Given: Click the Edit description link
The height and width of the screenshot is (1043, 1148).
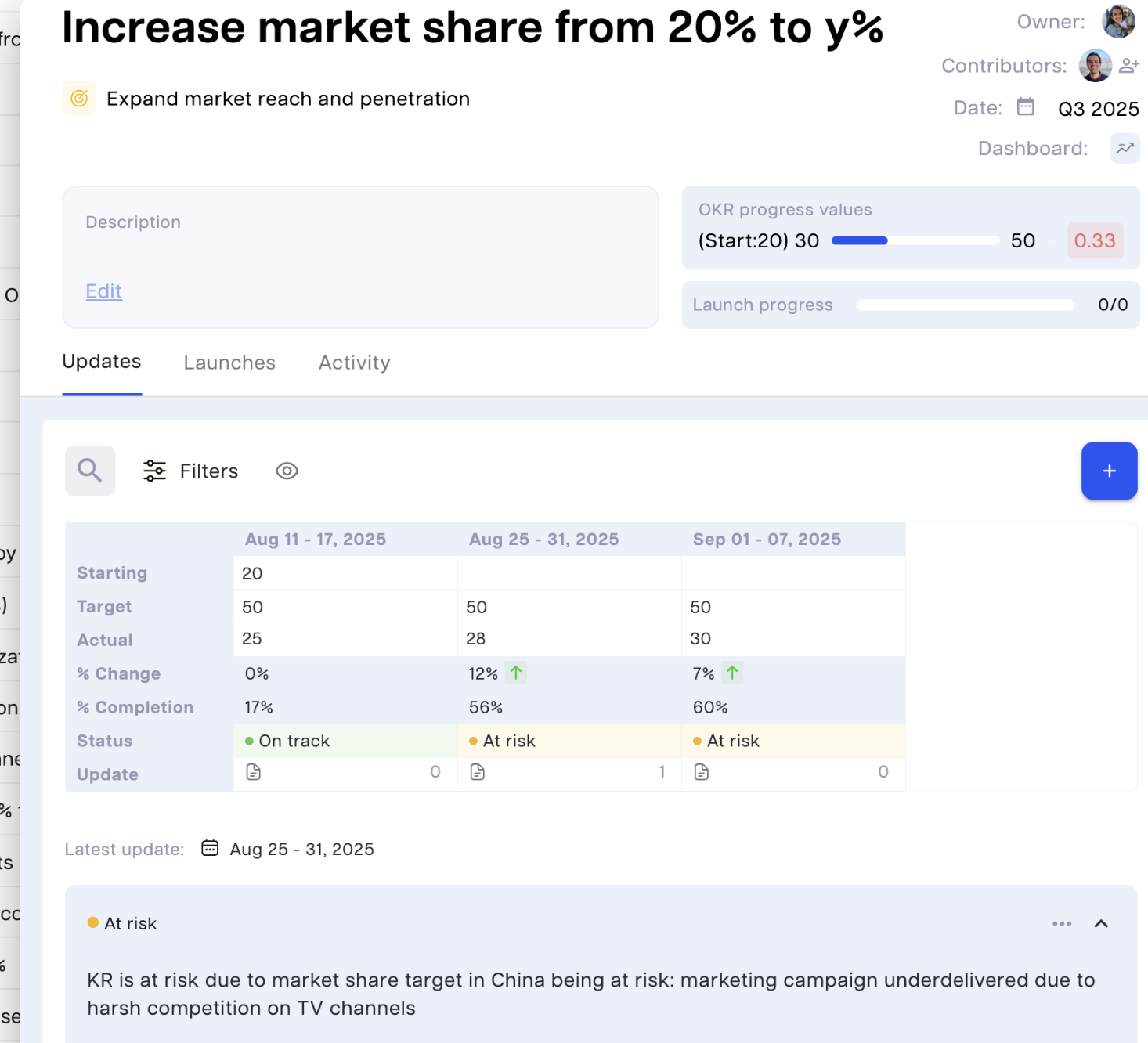Looking at the screenshot, I should [x=103, y=291].
